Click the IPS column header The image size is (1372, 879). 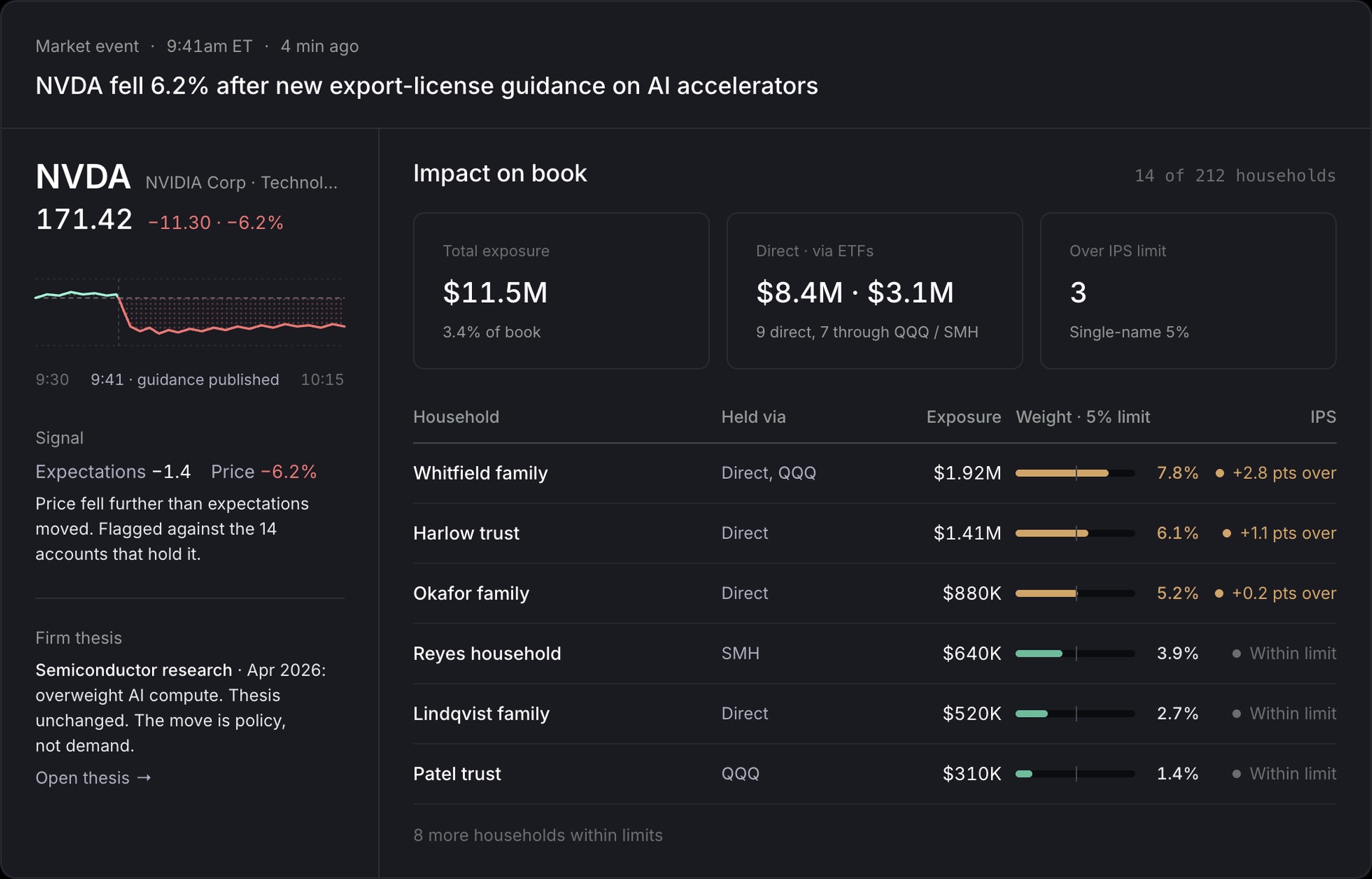pos(1323,417)
